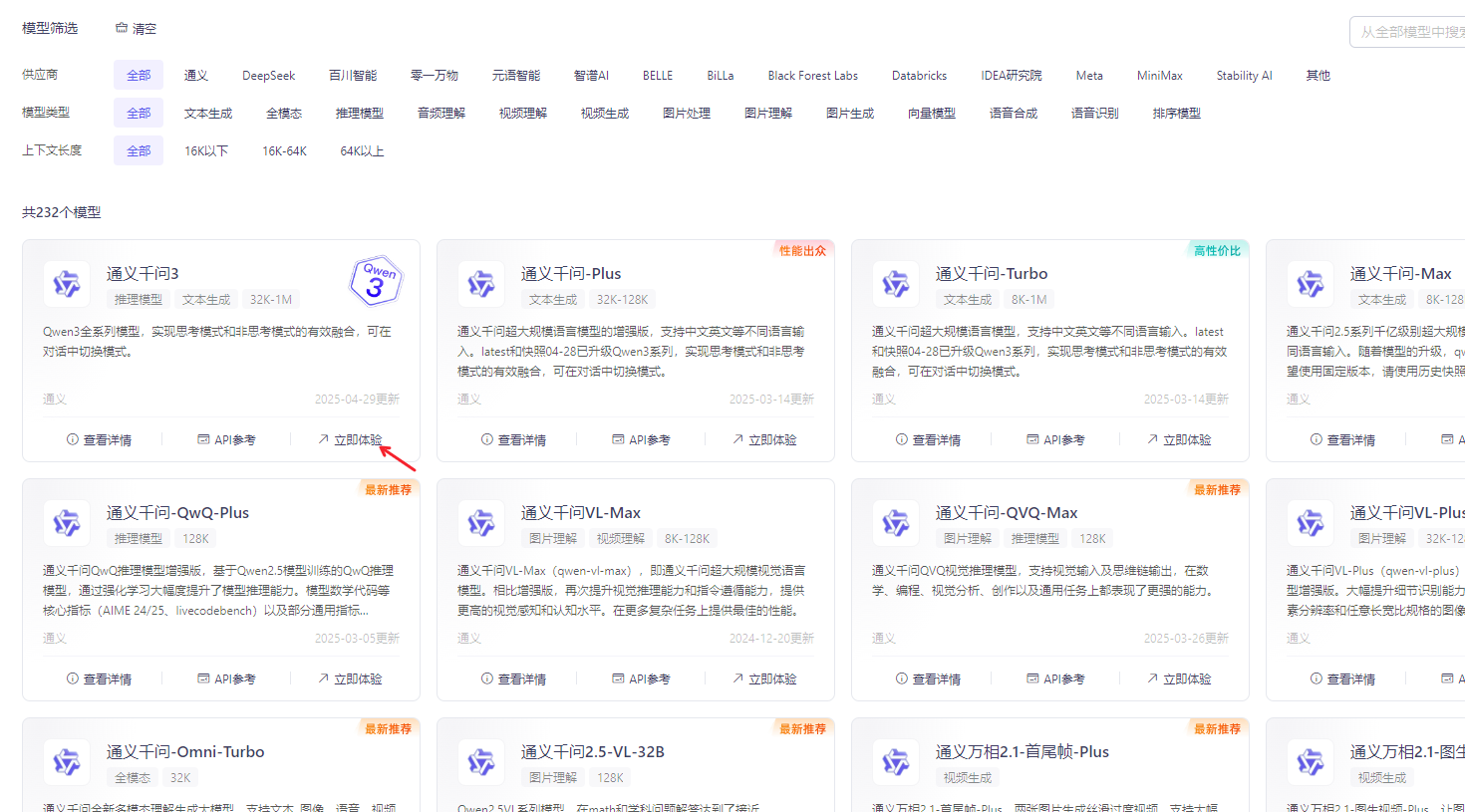Click the 通义千问2.5-VL-32B model logo
Screen dimensions: 1465x812
(x=481, y=762)
